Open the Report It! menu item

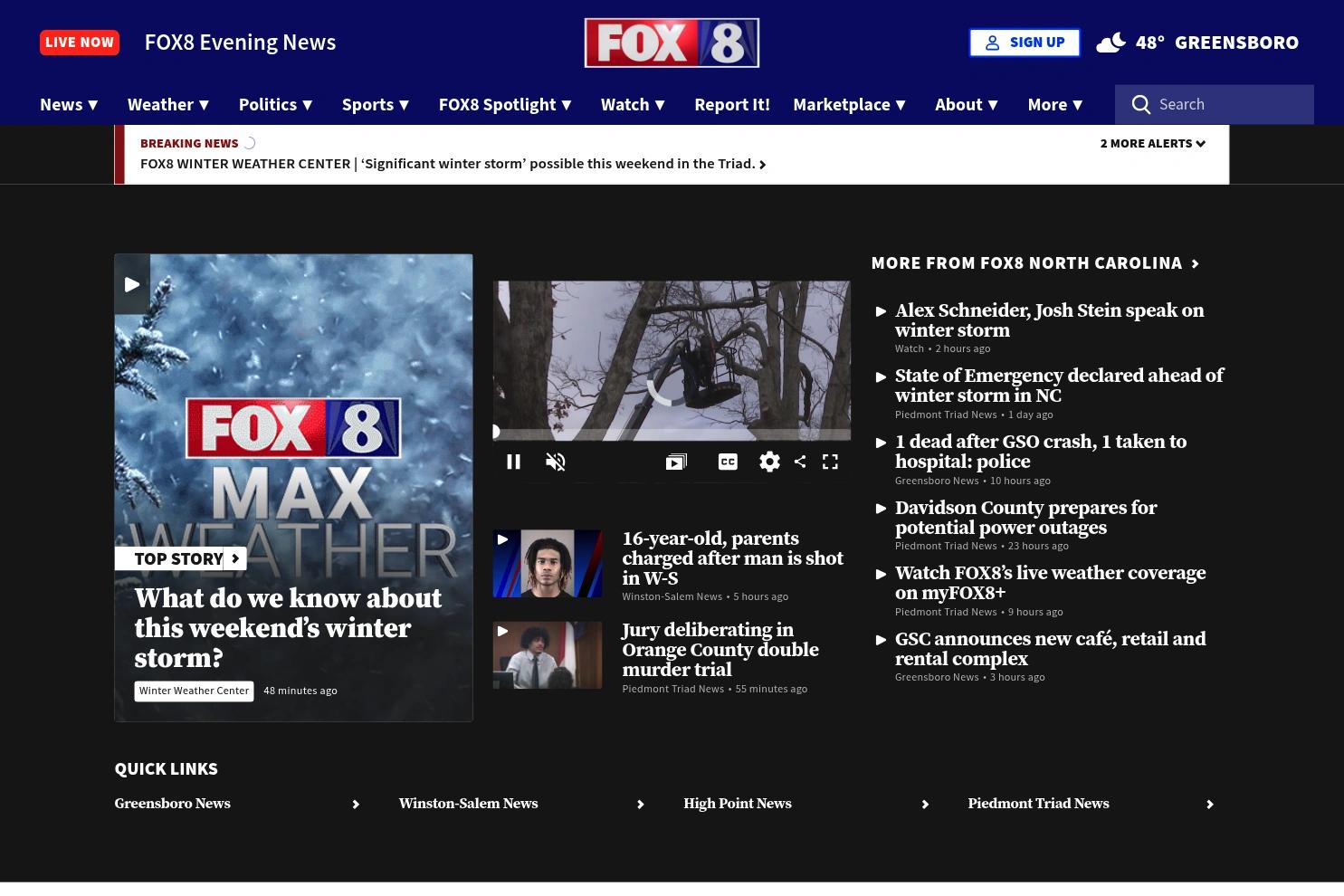[x=732, y=105]
